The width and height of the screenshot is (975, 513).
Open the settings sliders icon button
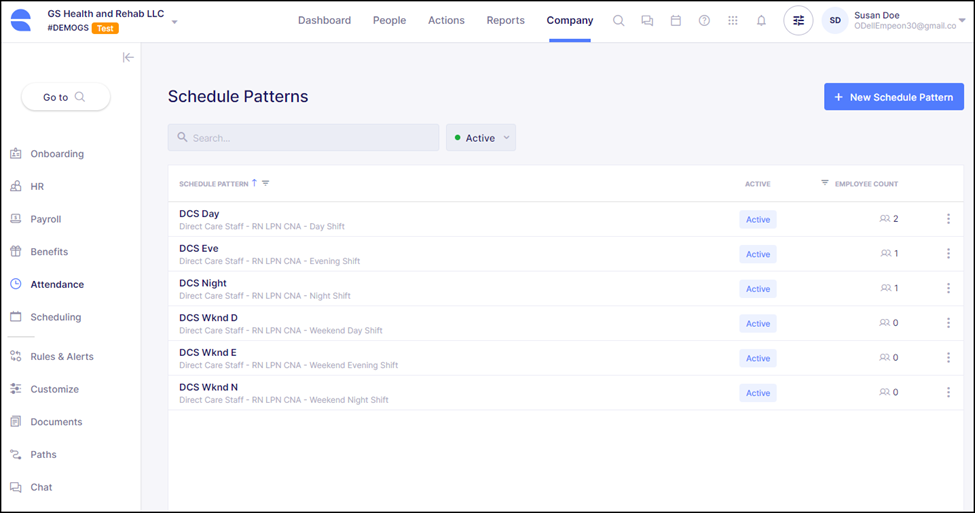(x=798, y=21)
